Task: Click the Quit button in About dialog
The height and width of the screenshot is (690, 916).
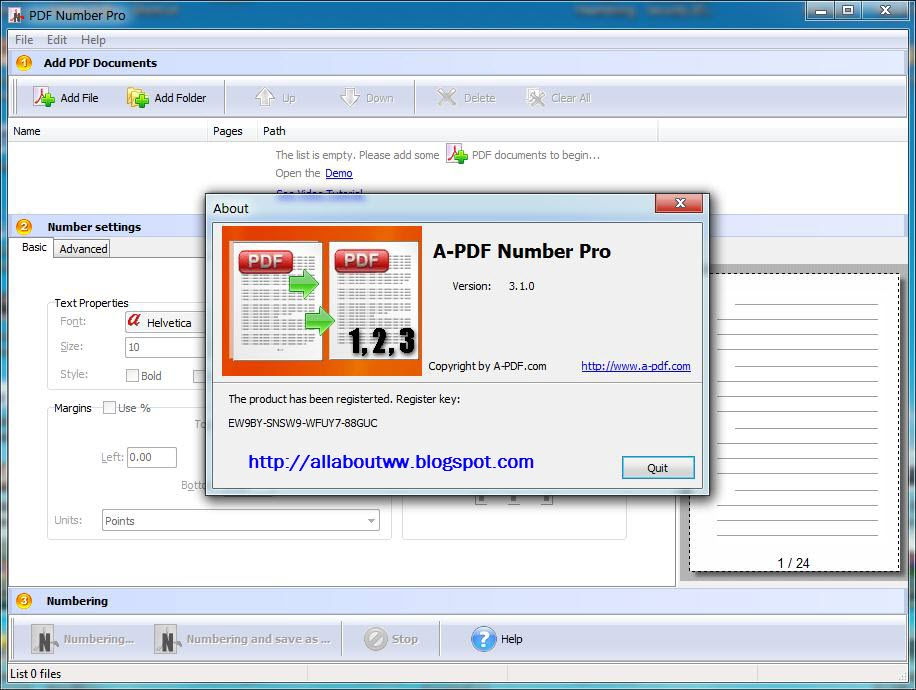Action: click(x=658, y=467)
